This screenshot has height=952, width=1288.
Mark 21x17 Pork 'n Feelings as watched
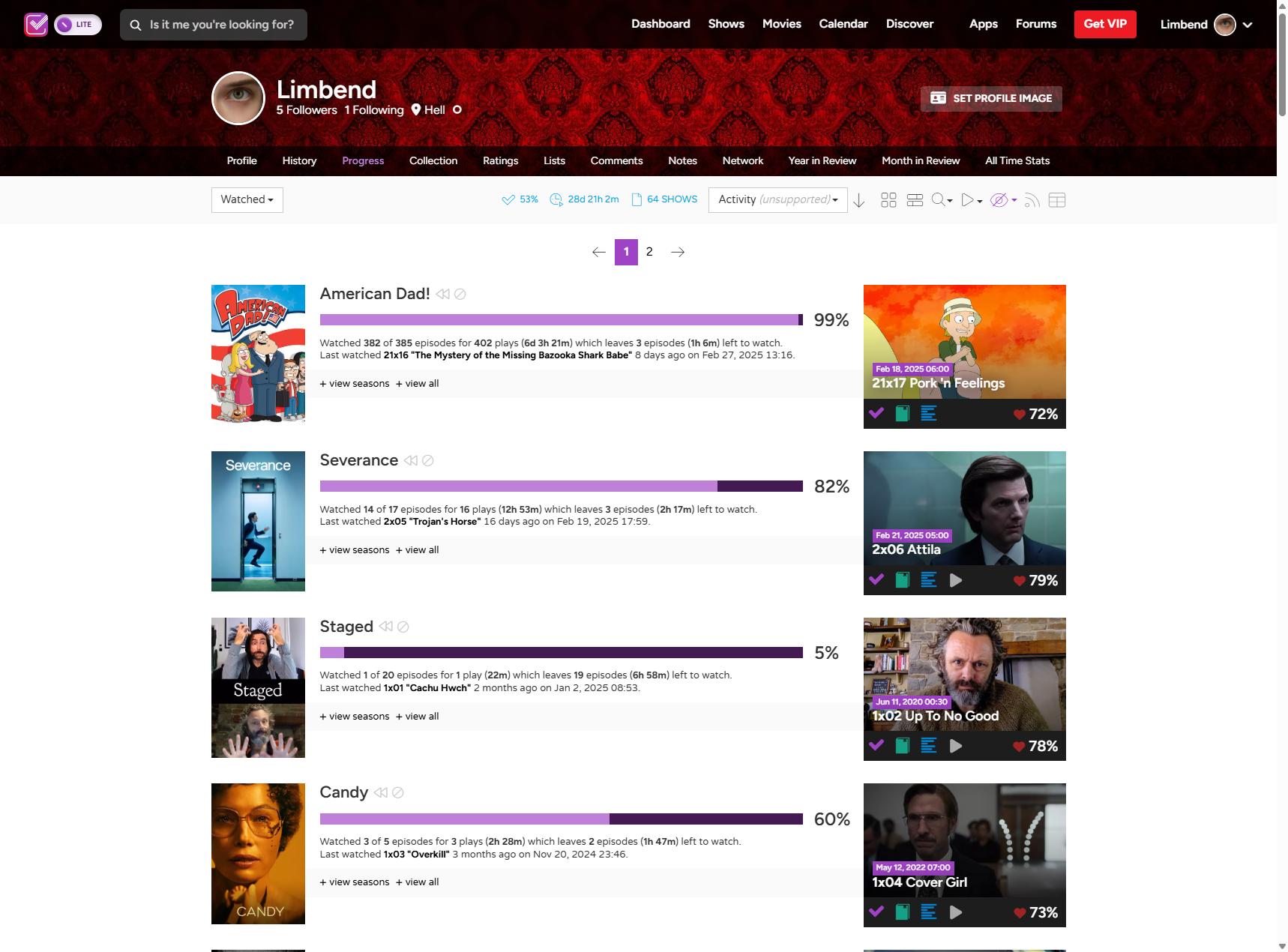pyautogui.click(x=876, y=414)
